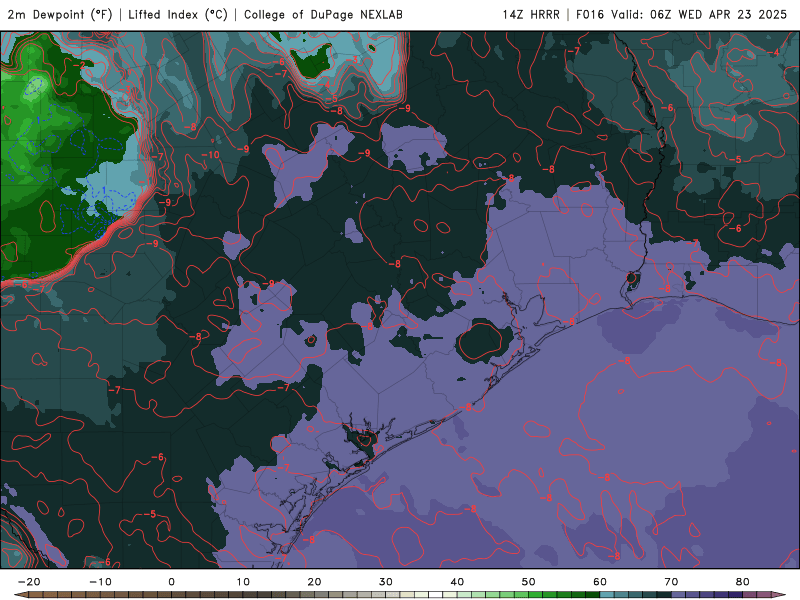The width and height of the screenshot is (800, 600).
Task: Select the "14Z HRRR" model run label
Action: pos(531,14)
